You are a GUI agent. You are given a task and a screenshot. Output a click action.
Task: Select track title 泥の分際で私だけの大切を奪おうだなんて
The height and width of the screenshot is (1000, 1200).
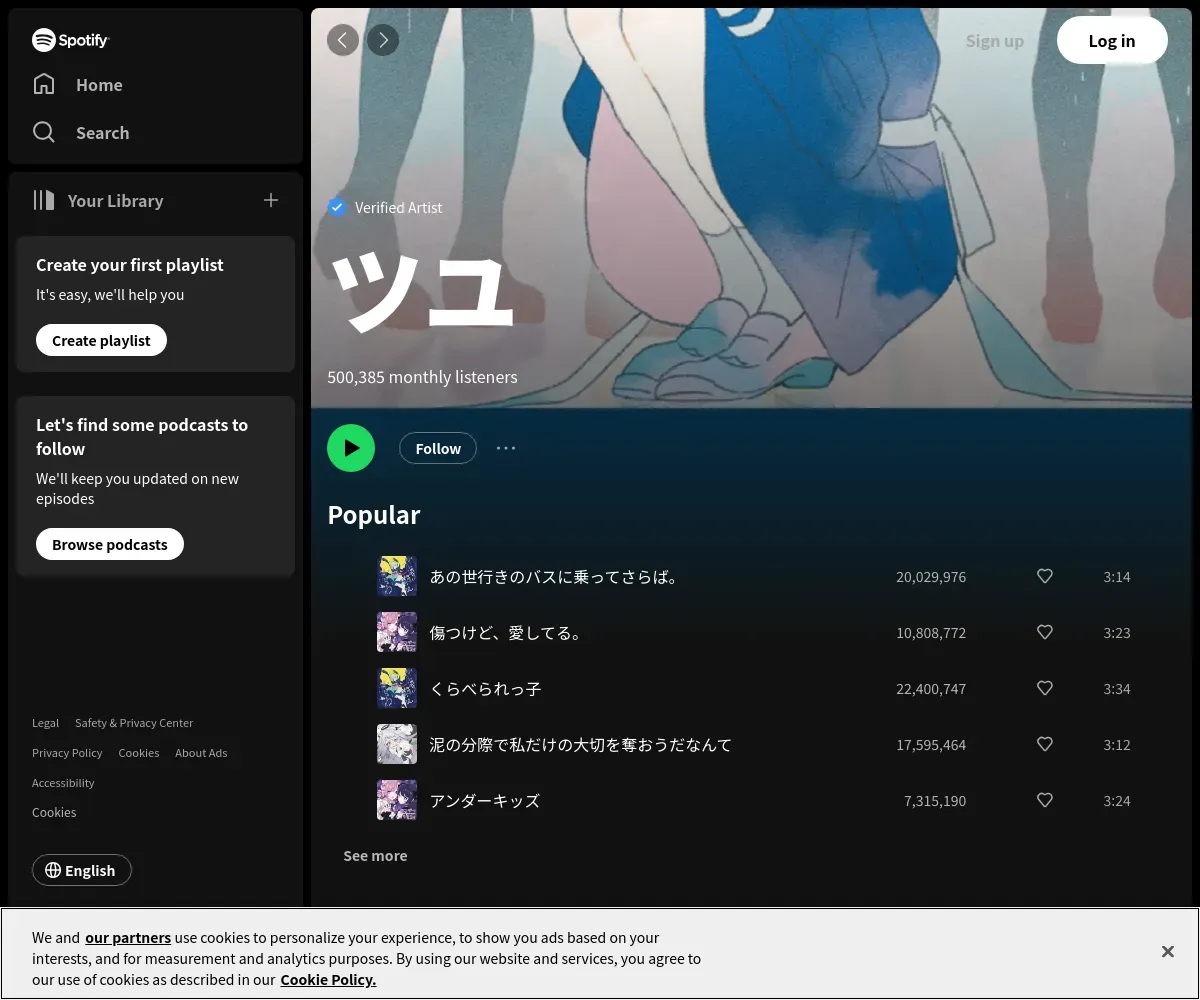(580, 745)
